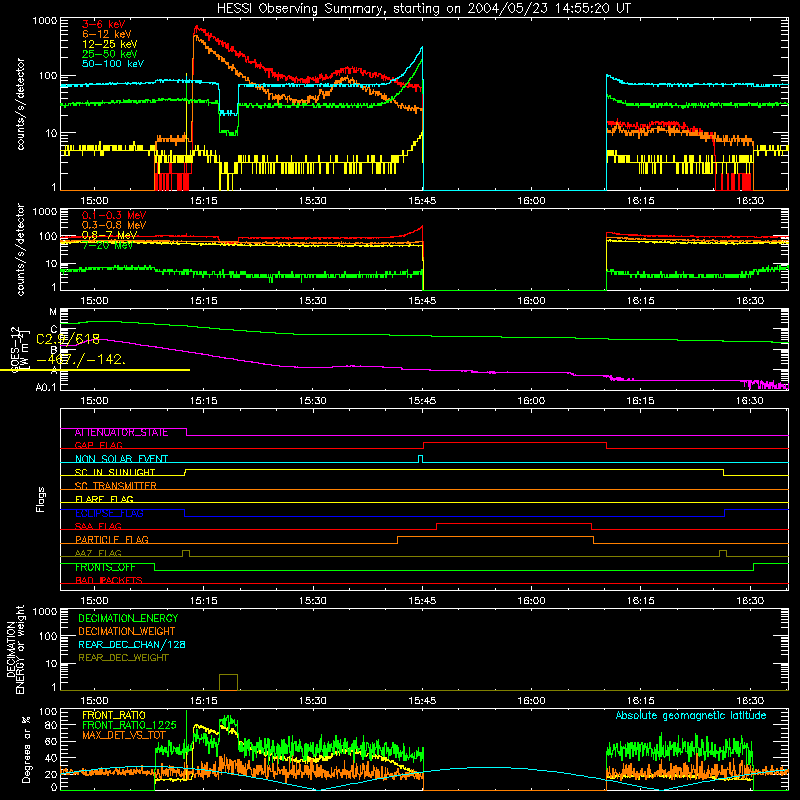
Task: Click the DECIMATION_ENERGY legend label
Action: 128,618
